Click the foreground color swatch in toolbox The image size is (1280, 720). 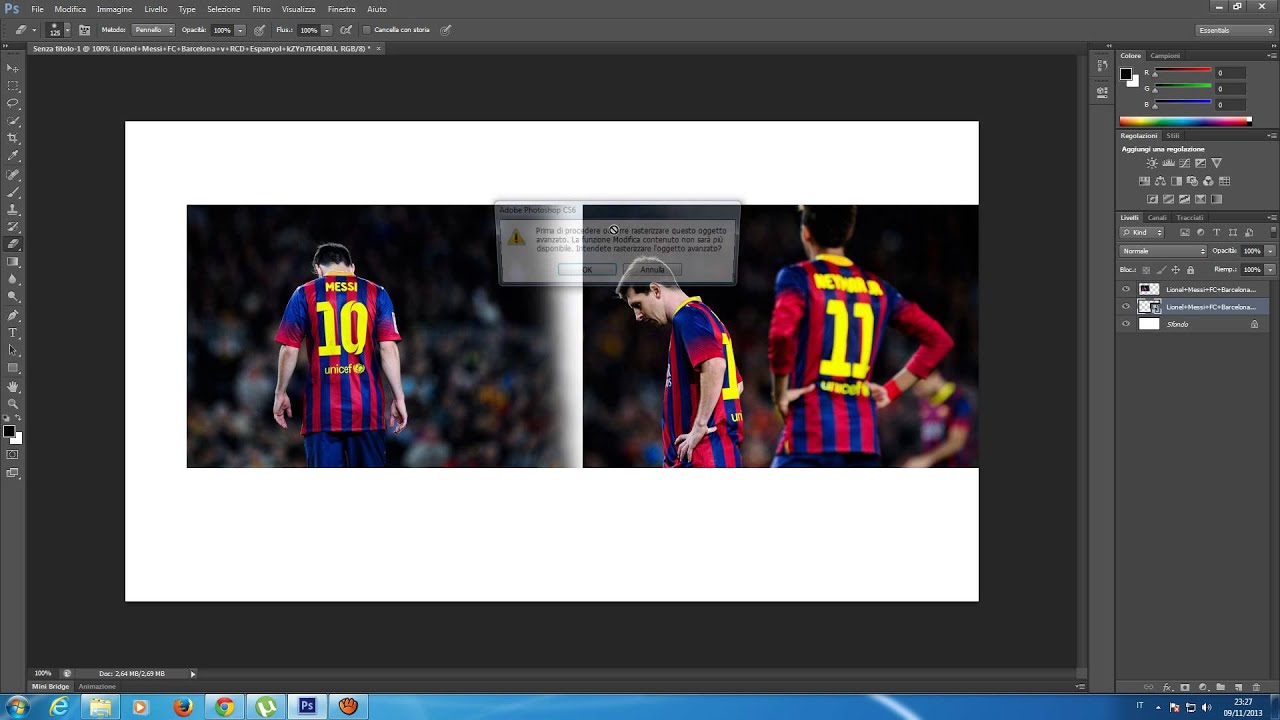(9, 432)
